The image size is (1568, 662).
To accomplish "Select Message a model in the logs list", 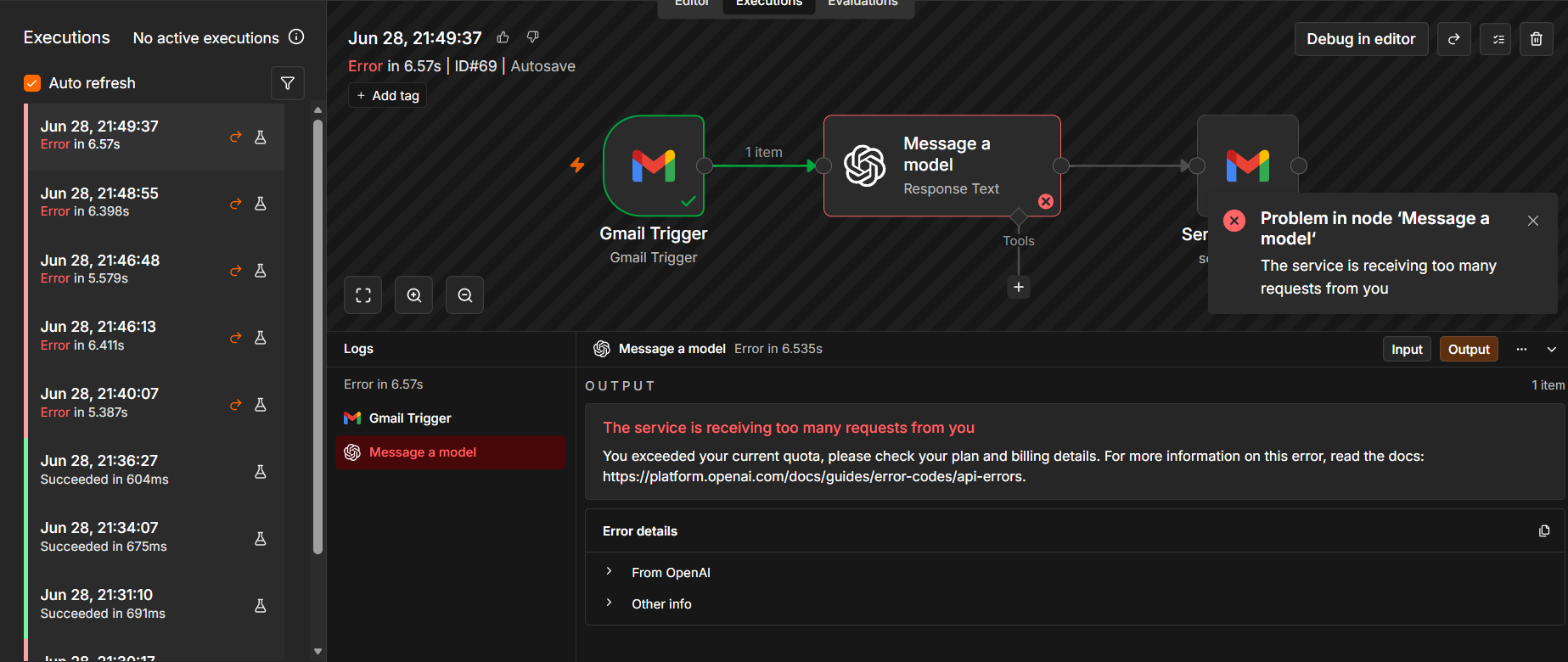I will (x=450, y=452).
